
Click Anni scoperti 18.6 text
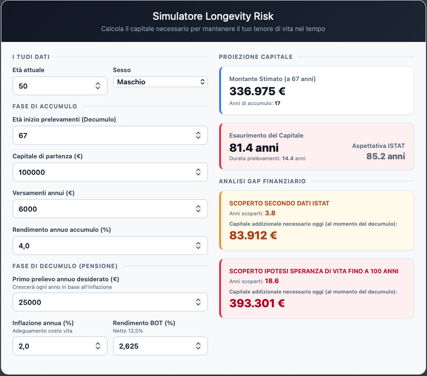point(254,281)
